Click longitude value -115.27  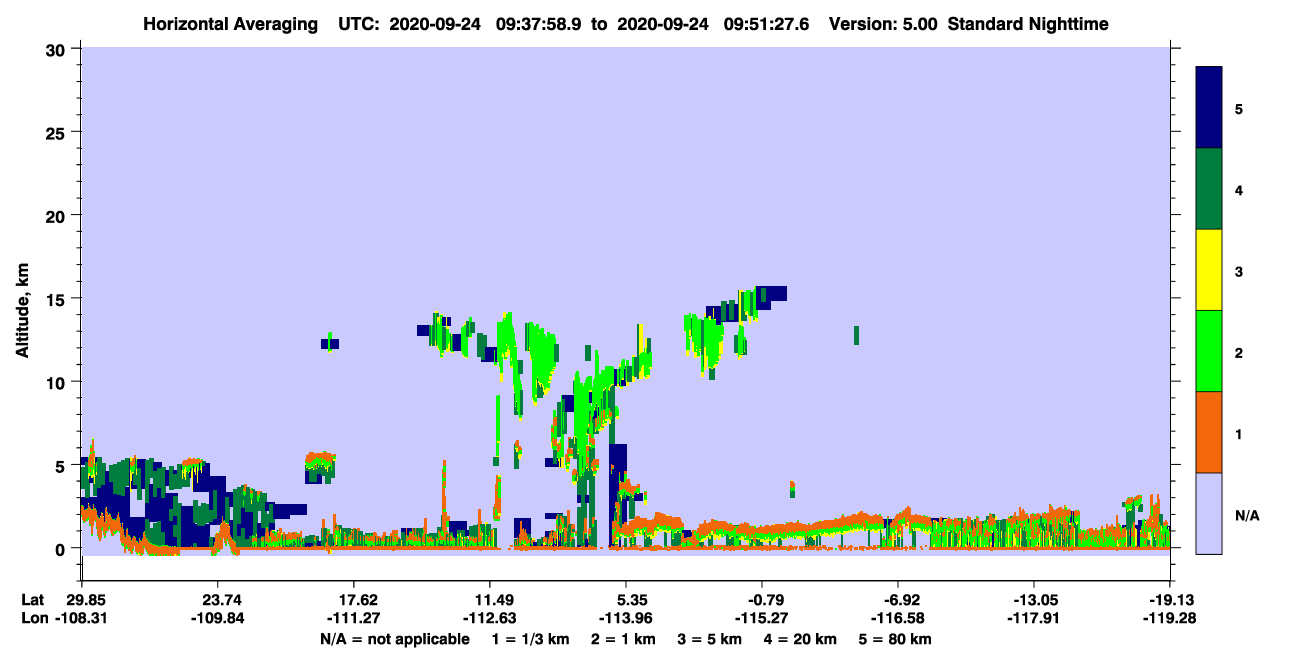click(762, 618)
